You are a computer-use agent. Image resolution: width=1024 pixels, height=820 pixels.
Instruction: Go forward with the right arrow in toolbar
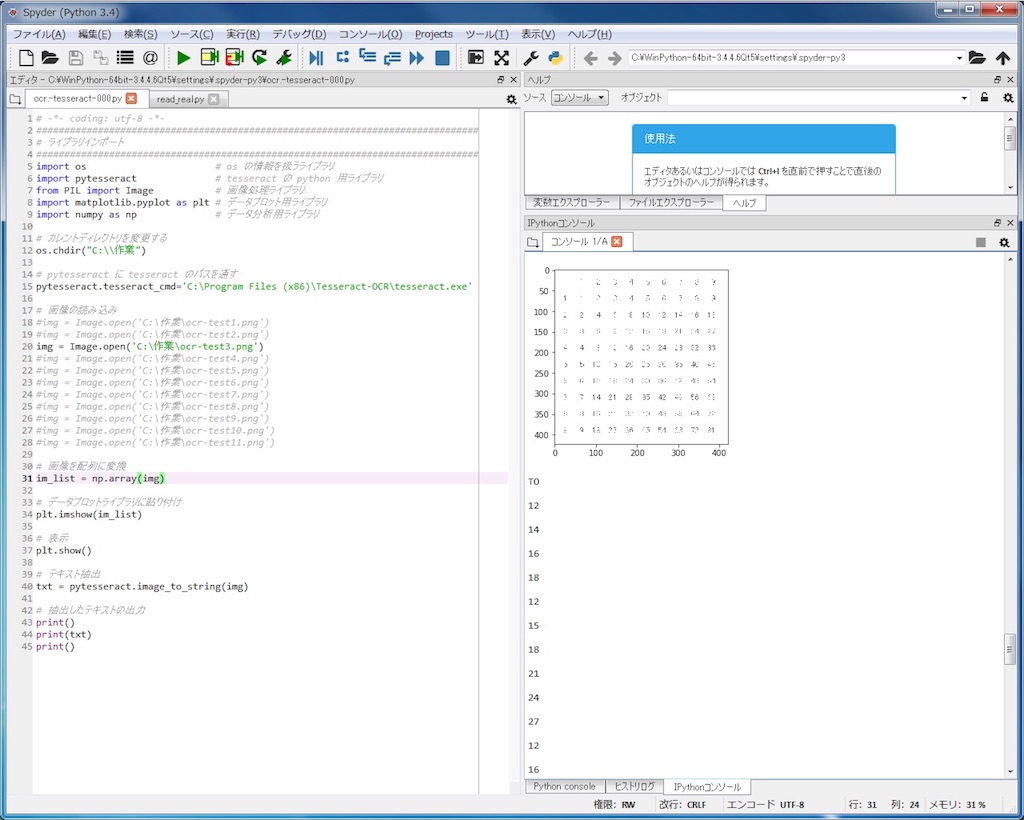click(x=615, y=59)
